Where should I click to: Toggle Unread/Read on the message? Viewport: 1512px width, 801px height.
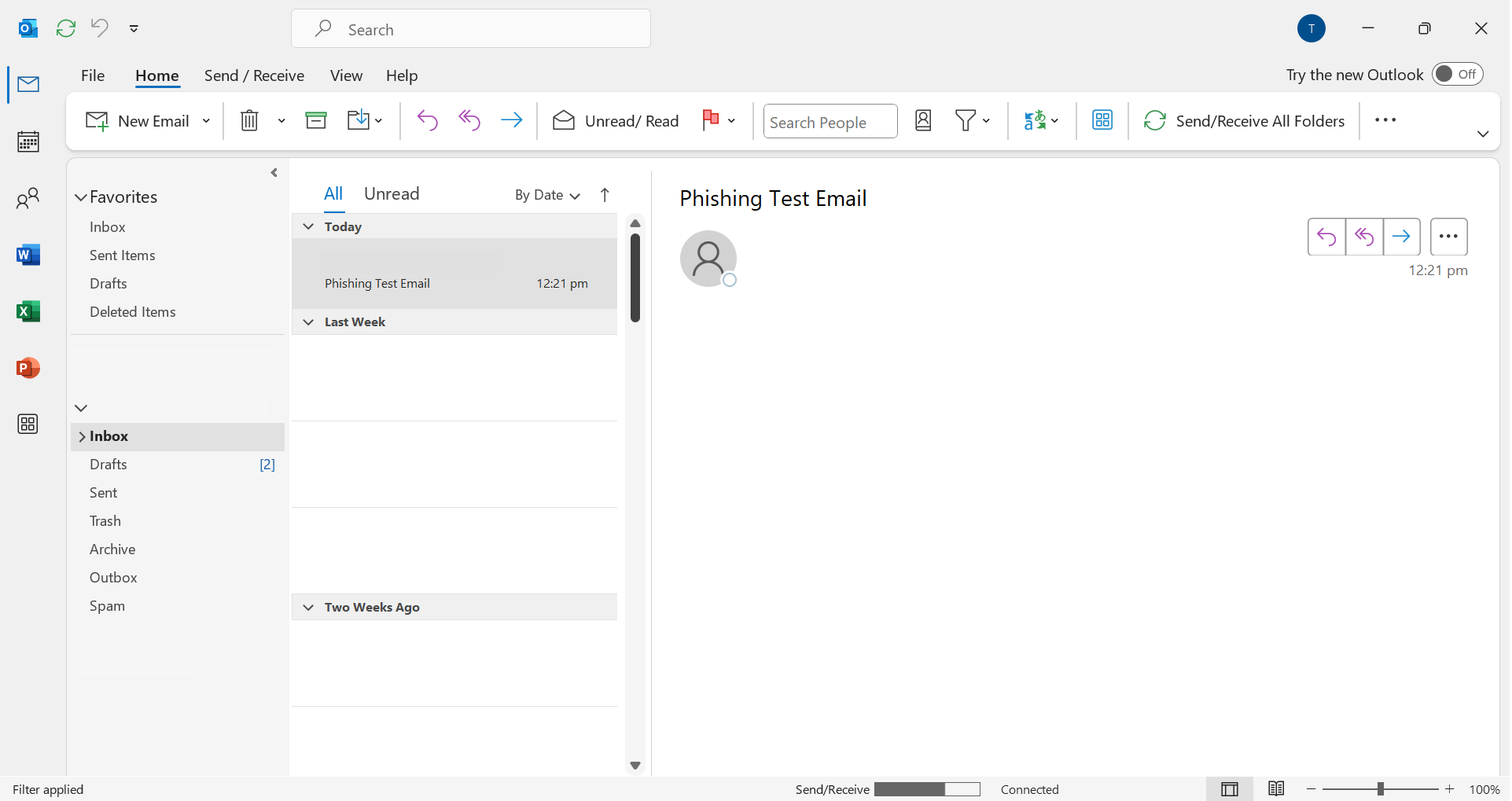tap(616, 120)
